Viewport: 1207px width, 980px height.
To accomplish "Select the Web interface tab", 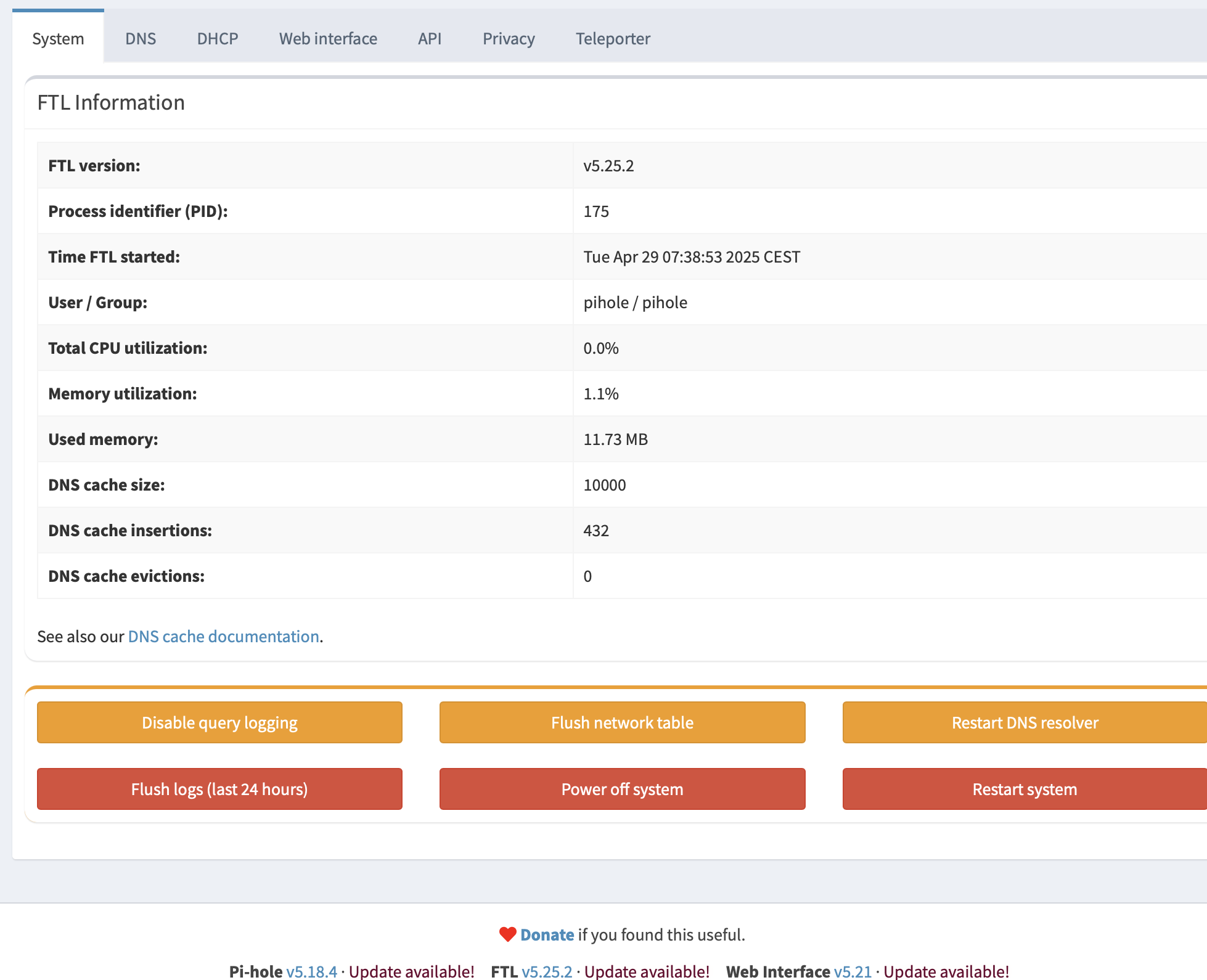I will click(328, 39).
